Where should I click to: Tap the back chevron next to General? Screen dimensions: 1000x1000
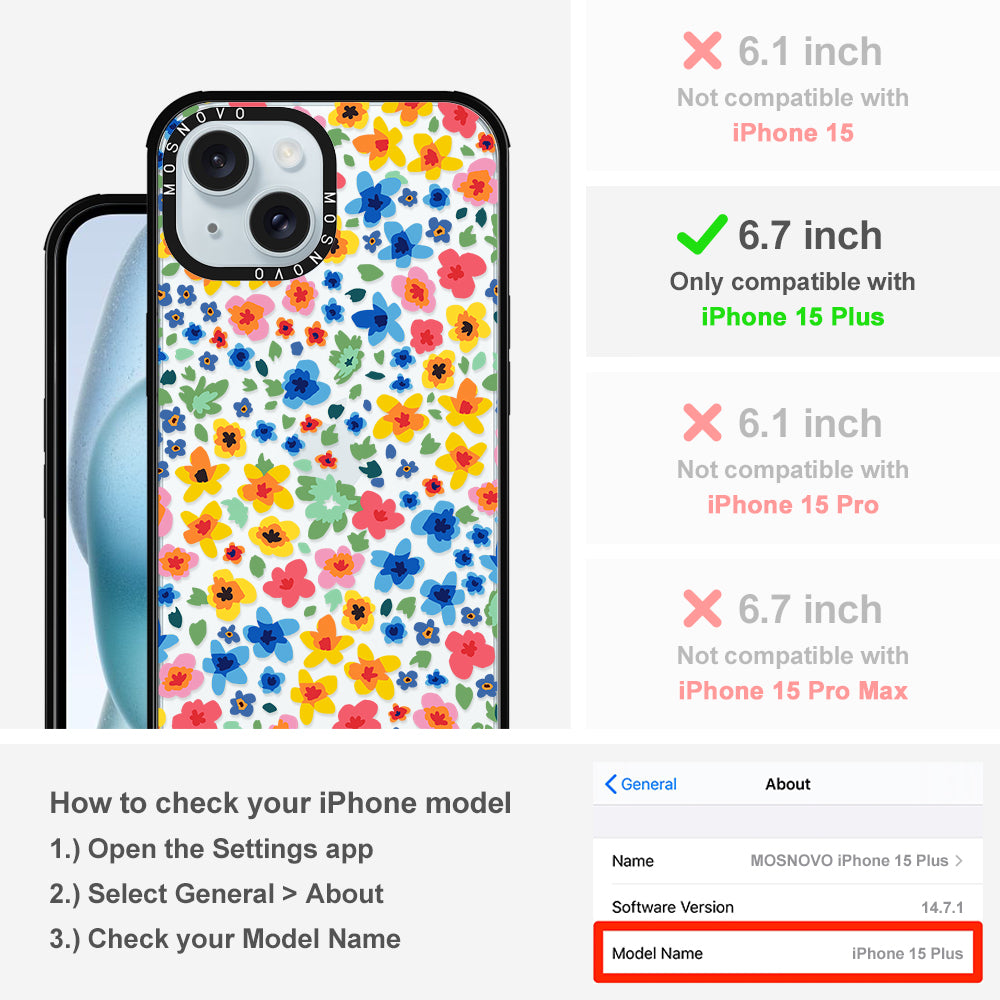coord(610,784)
